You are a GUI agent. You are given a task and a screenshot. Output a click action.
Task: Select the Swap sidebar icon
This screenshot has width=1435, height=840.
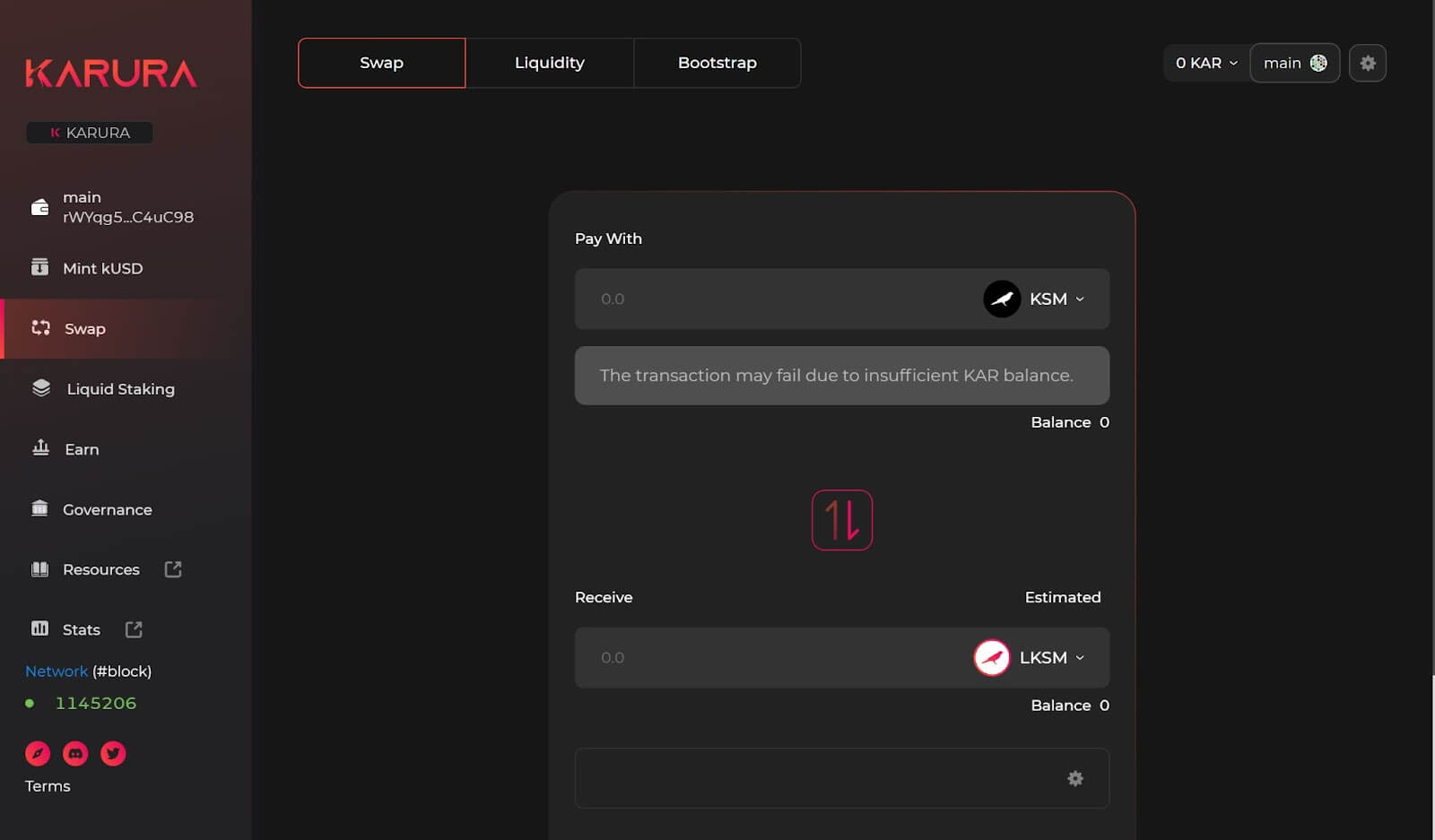40,328
